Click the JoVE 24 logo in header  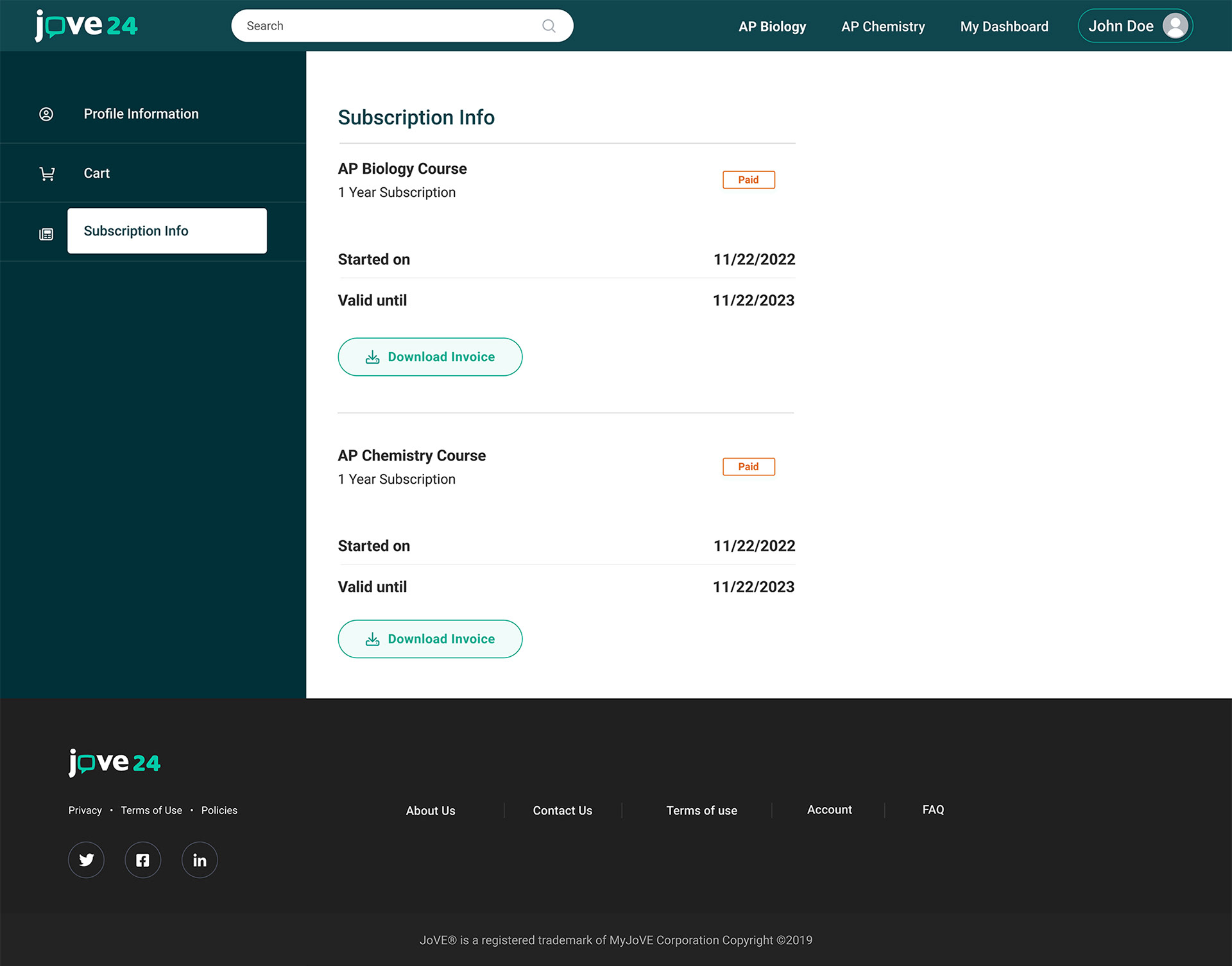[86, 26]
